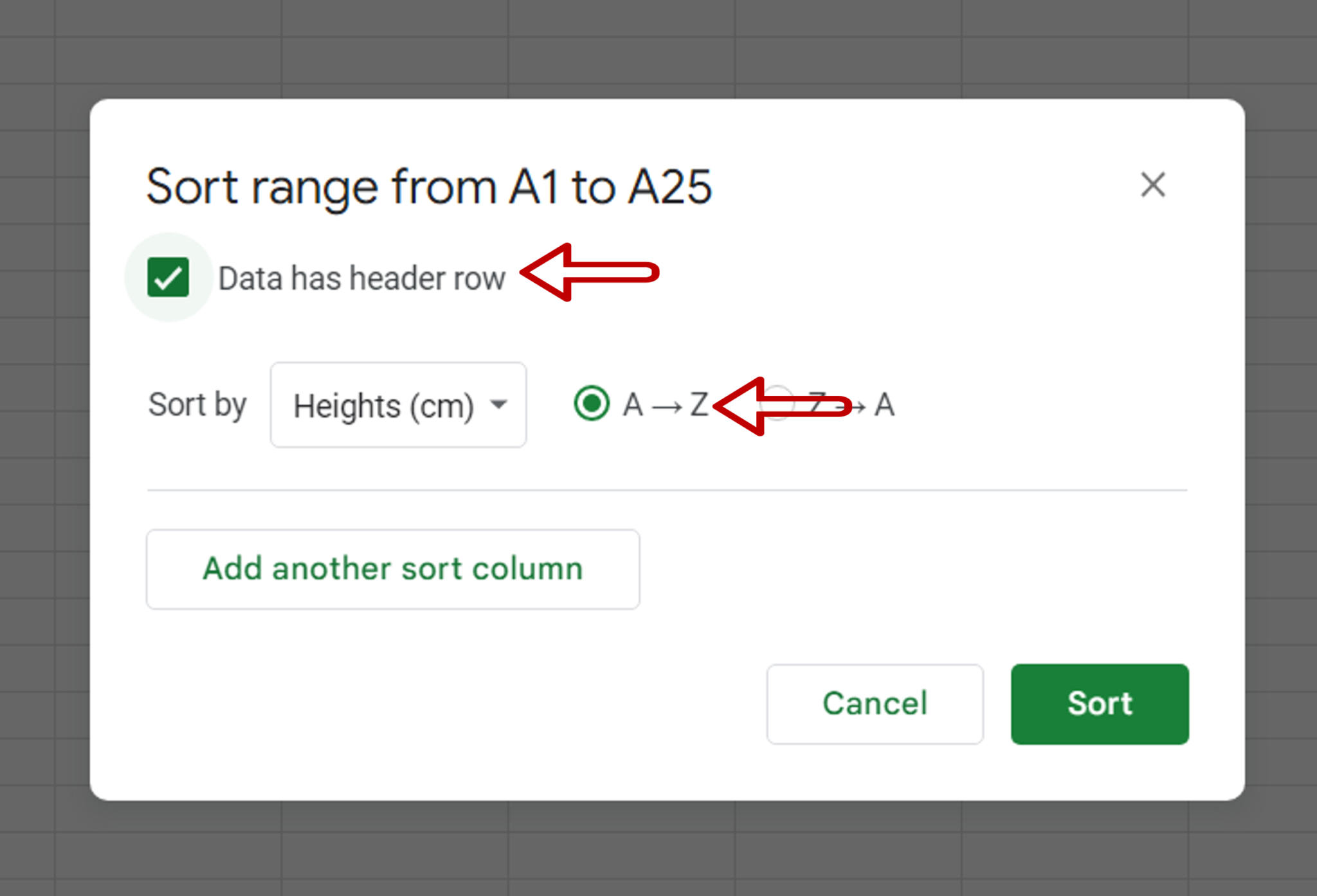The width and height of the screenshot is (1317, 896).
Task: Click the dropdown arrow beside Heights (cm)
Action: tap(498, 406)
